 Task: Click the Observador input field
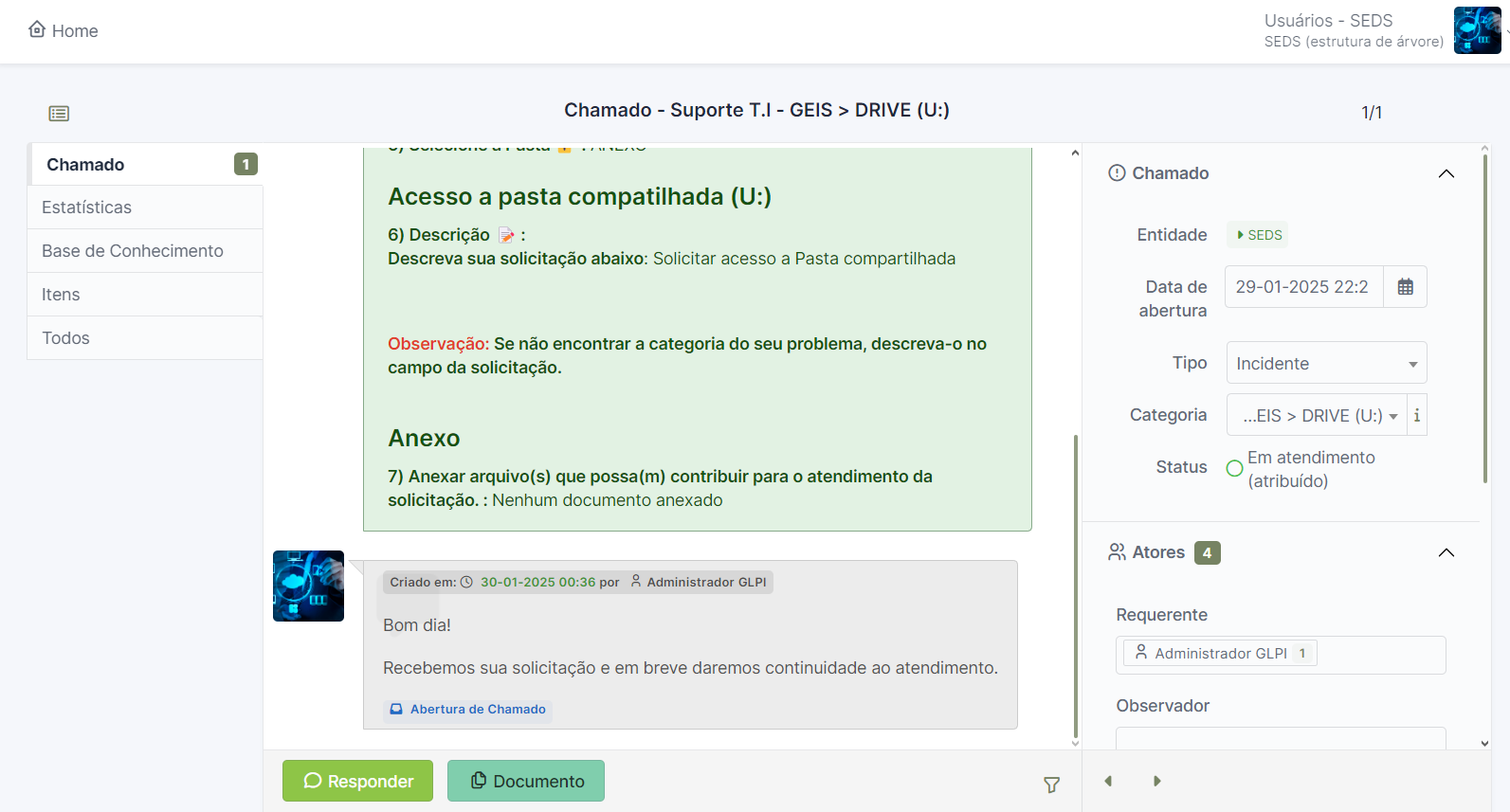(x=1281, y=738)
